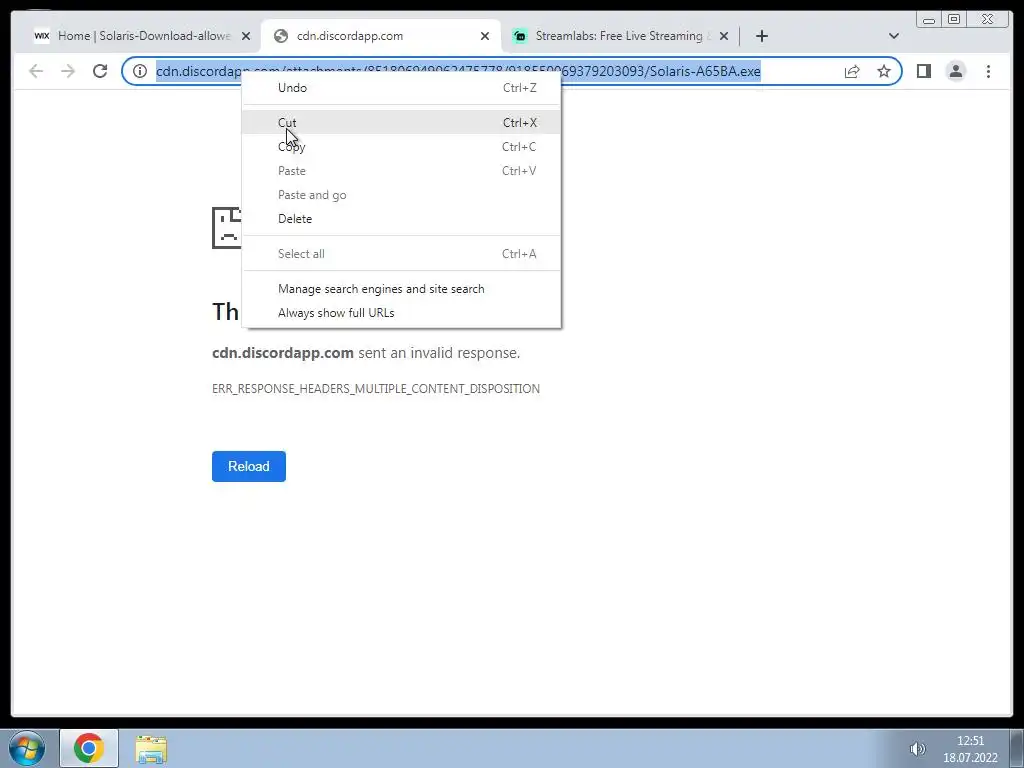Close the Solaris-Download Wix tab
Image resolution: width=1024 pixels, height=768 pixels.
(246, 36)
